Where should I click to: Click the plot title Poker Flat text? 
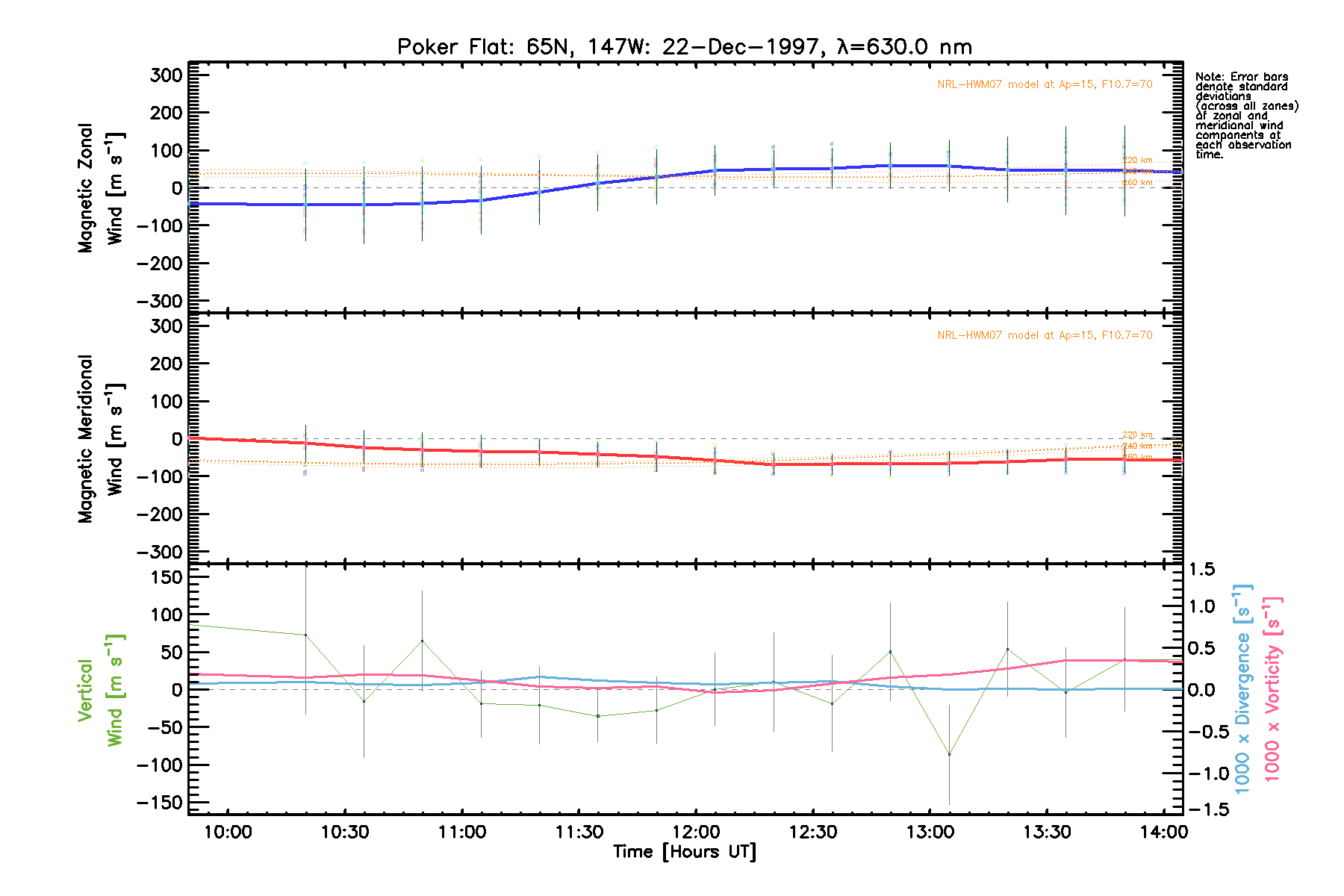tap(684, 47)
